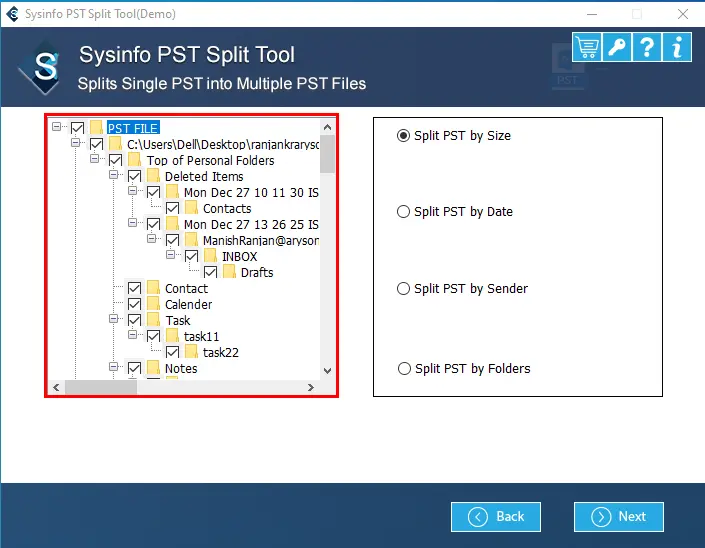Click the folder icon beside task22
Screen dimensions: 705x548
pos(192,352)
